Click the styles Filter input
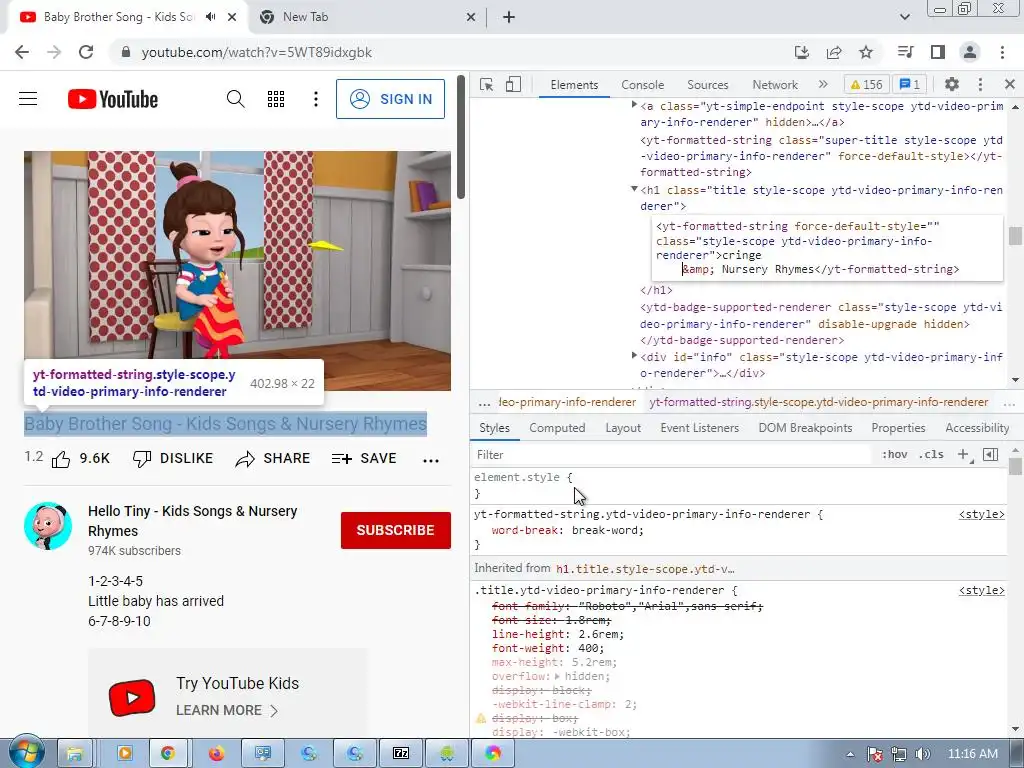This screenshot has height=768, width=1024. pyautogui.click(x=673, y=455)
